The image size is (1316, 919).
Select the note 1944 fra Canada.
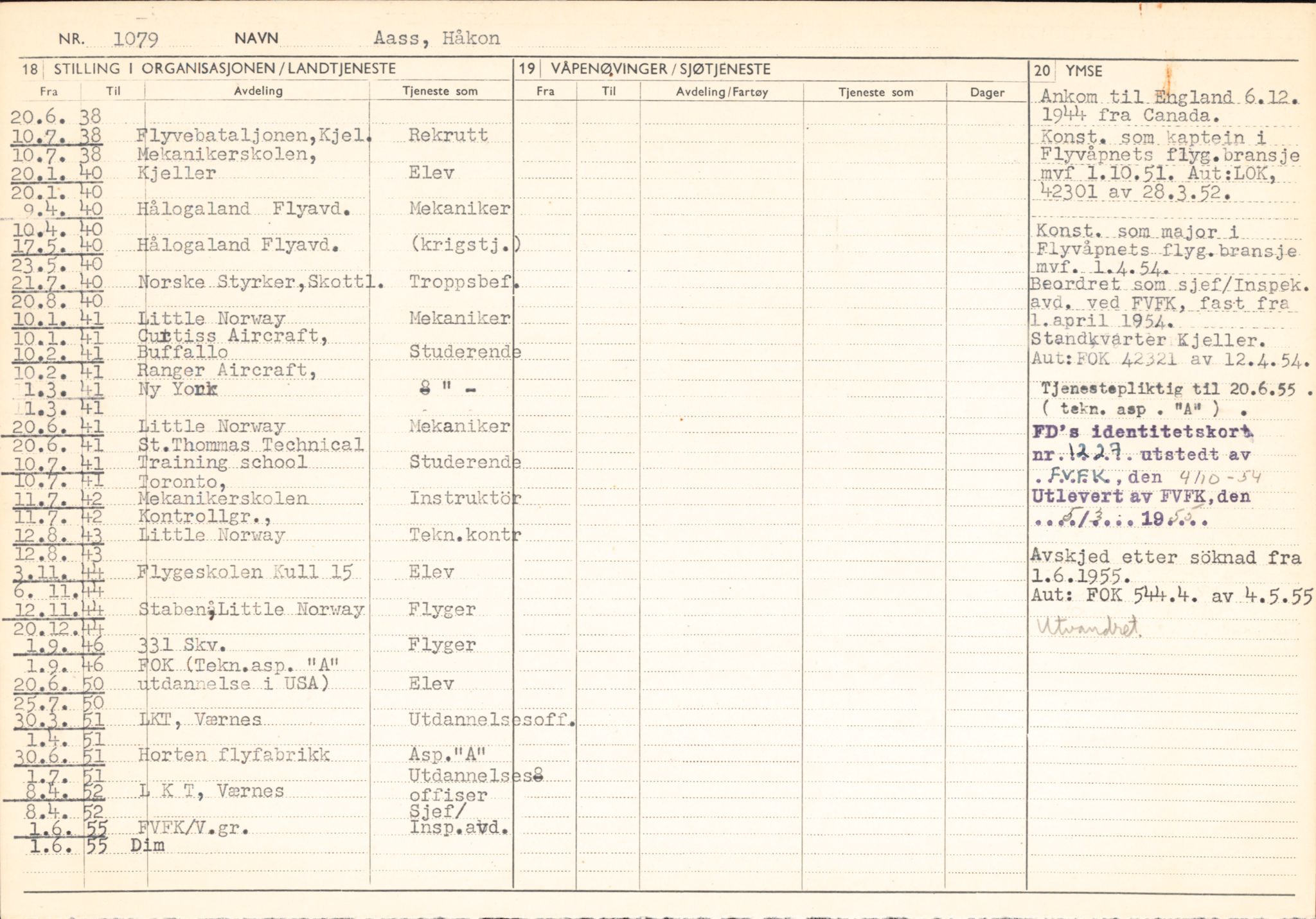pos(1130,116)
